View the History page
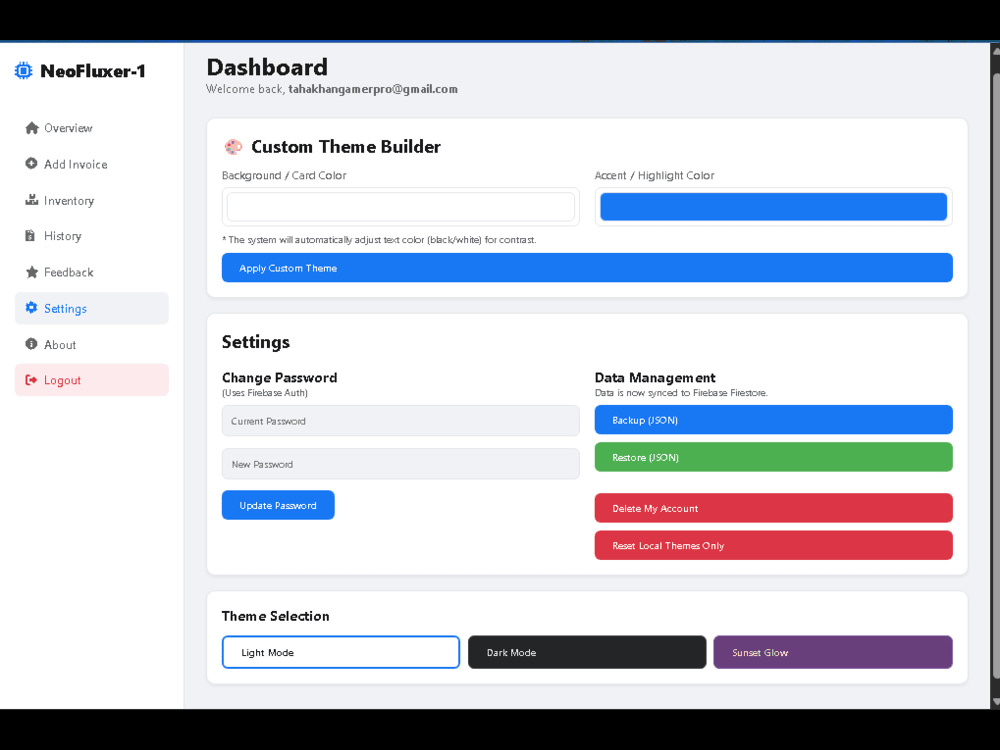Viewport: 1000px width, 750px height. coord(92,236)
